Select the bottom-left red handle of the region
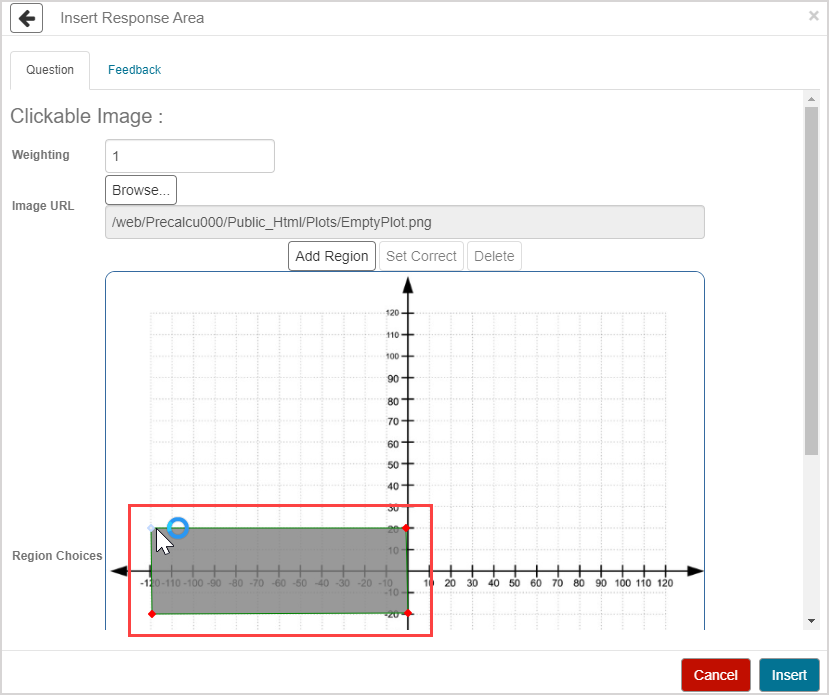829x695 pixels. (152, 613)
